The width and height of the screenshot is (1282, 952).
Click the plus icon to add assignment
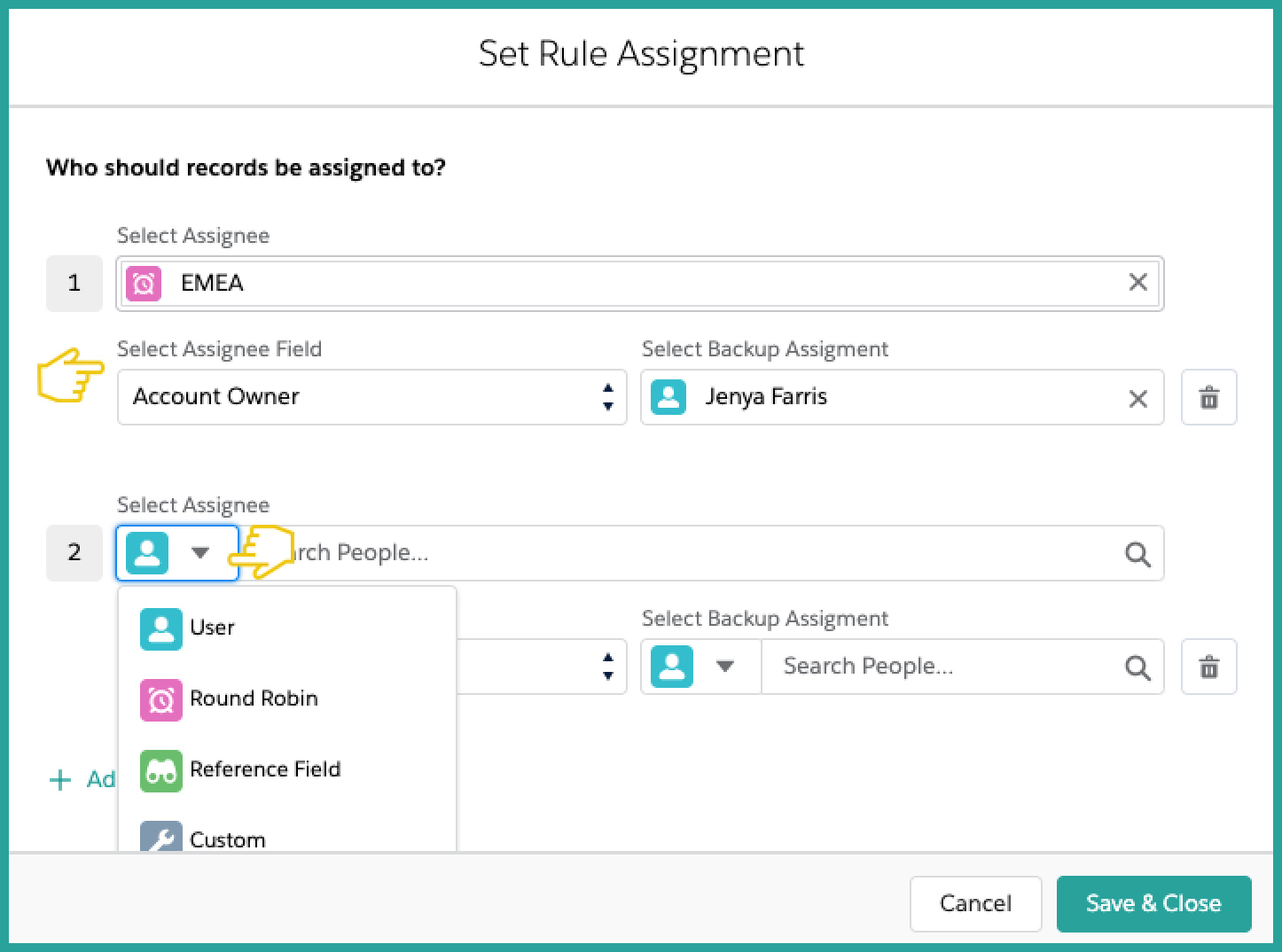coord(60,780)
